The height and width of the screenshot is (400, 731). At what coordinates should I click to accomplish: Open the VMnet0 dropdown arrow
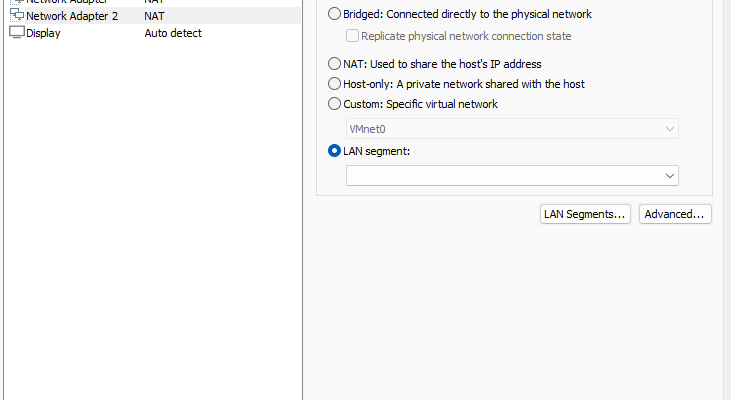(x=669, y=129)
